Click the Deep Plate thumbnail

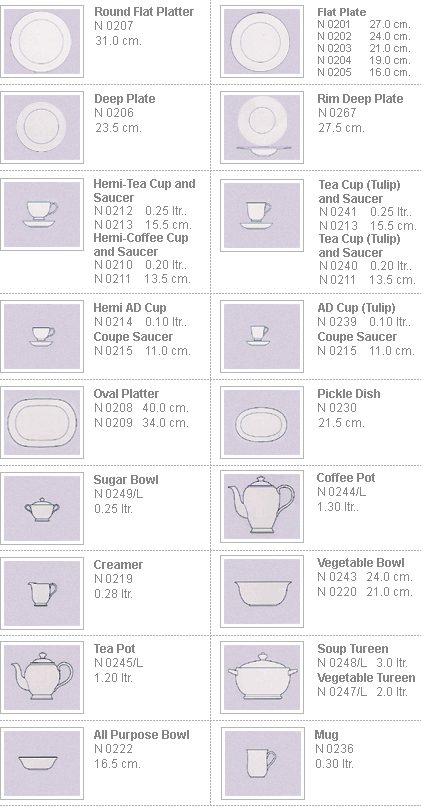[x=42, y=127]
